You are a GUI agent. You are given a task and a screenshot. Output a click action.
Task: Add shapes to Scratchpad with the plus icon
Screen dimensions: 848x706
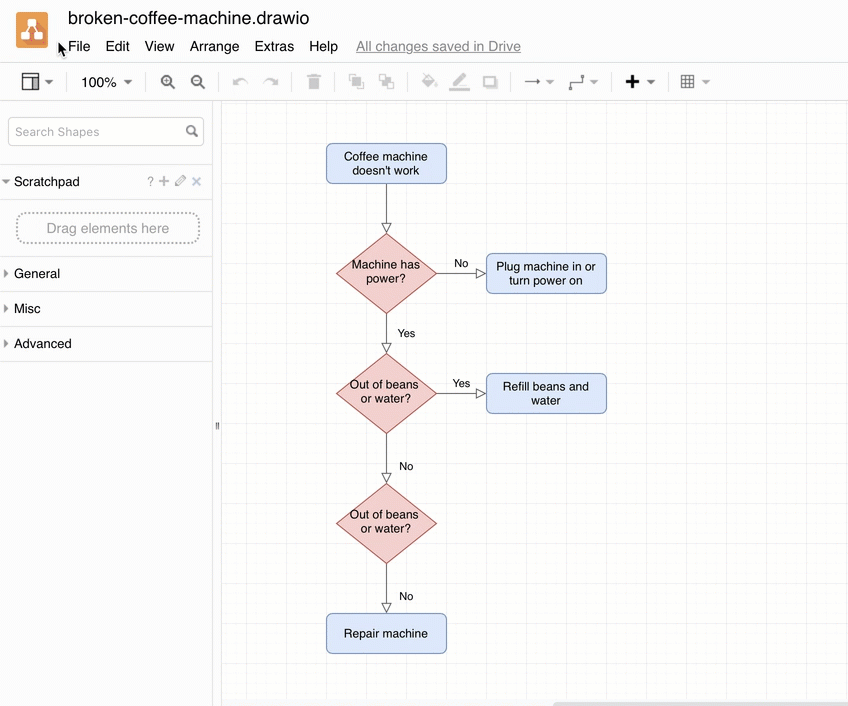tap(164, 181)
